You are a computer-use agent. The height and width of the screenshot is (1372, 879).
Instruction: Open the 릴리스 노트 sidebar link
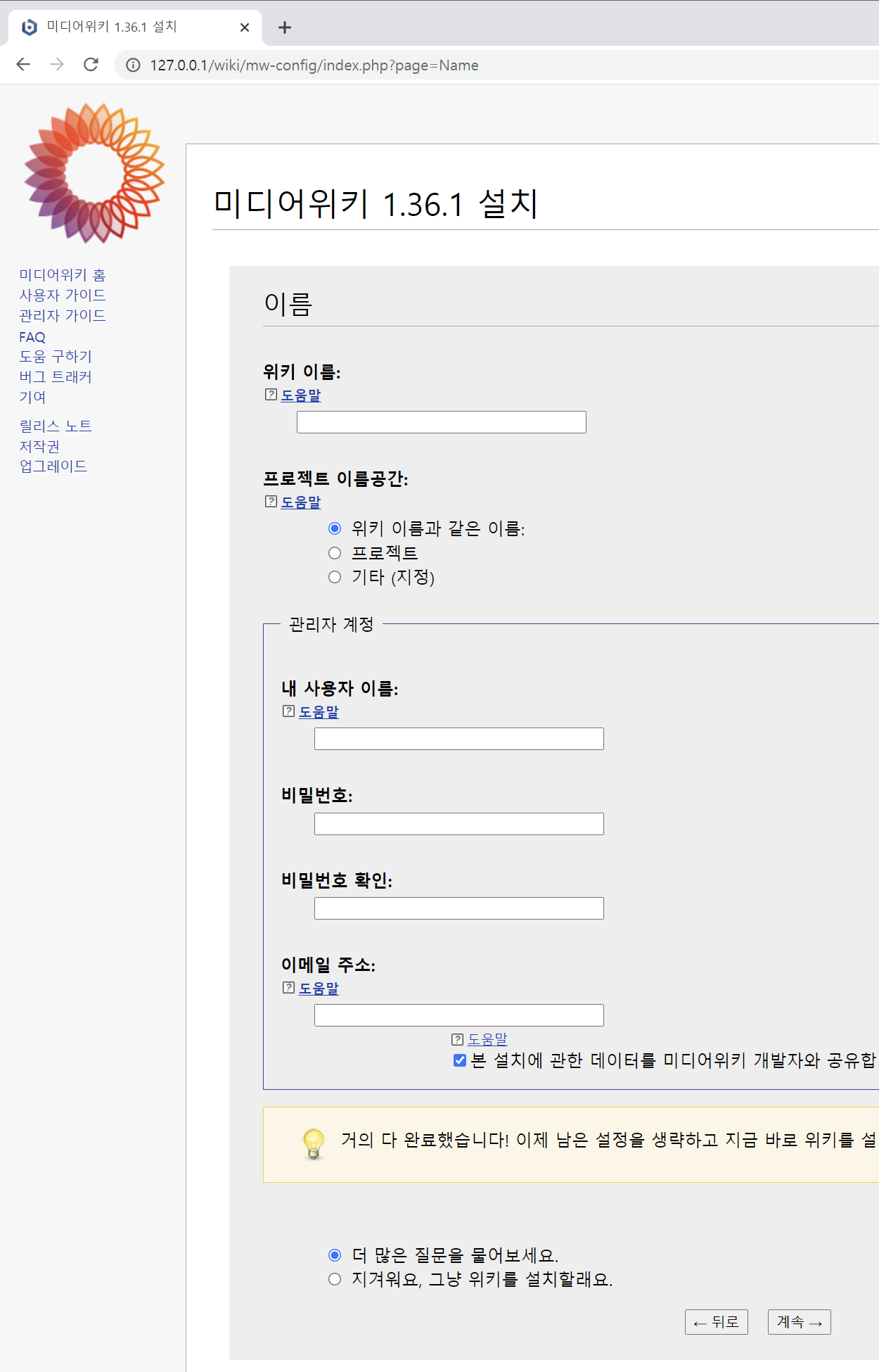click(56, 426)
